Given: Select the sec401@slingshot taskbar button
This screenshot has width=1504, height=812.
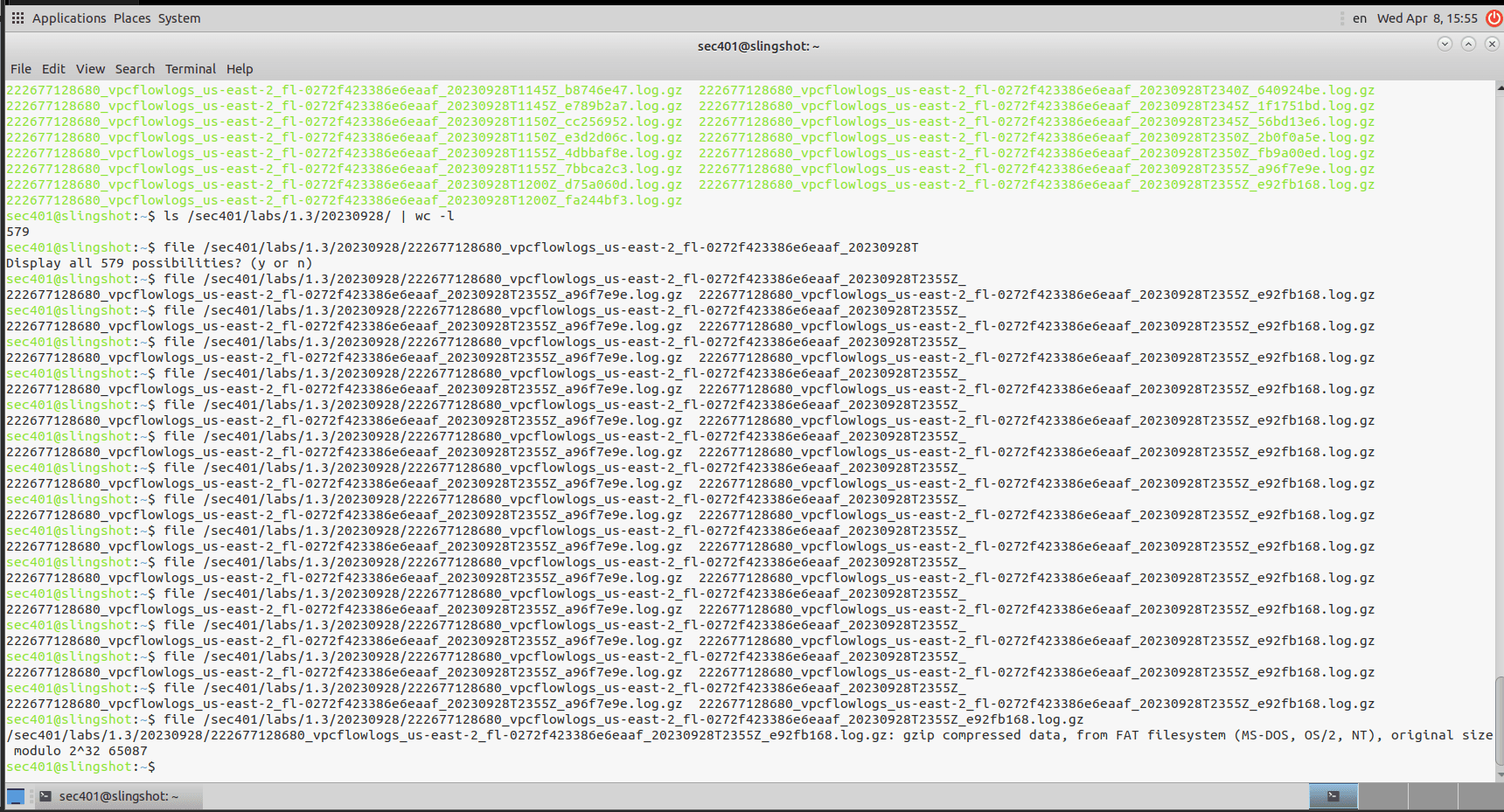Looking at the screenshot, I should [117, 796].
